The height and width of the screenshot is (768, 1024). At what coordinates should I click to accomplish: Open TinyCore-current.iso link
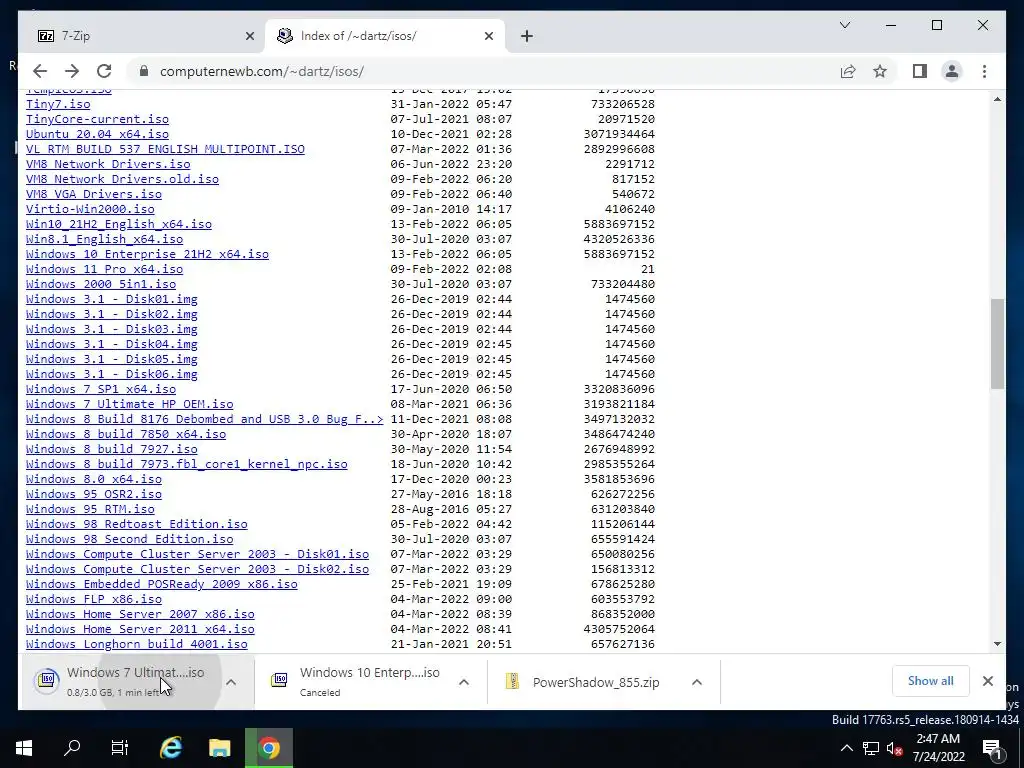pyautogui.click(x=97, y=119)
